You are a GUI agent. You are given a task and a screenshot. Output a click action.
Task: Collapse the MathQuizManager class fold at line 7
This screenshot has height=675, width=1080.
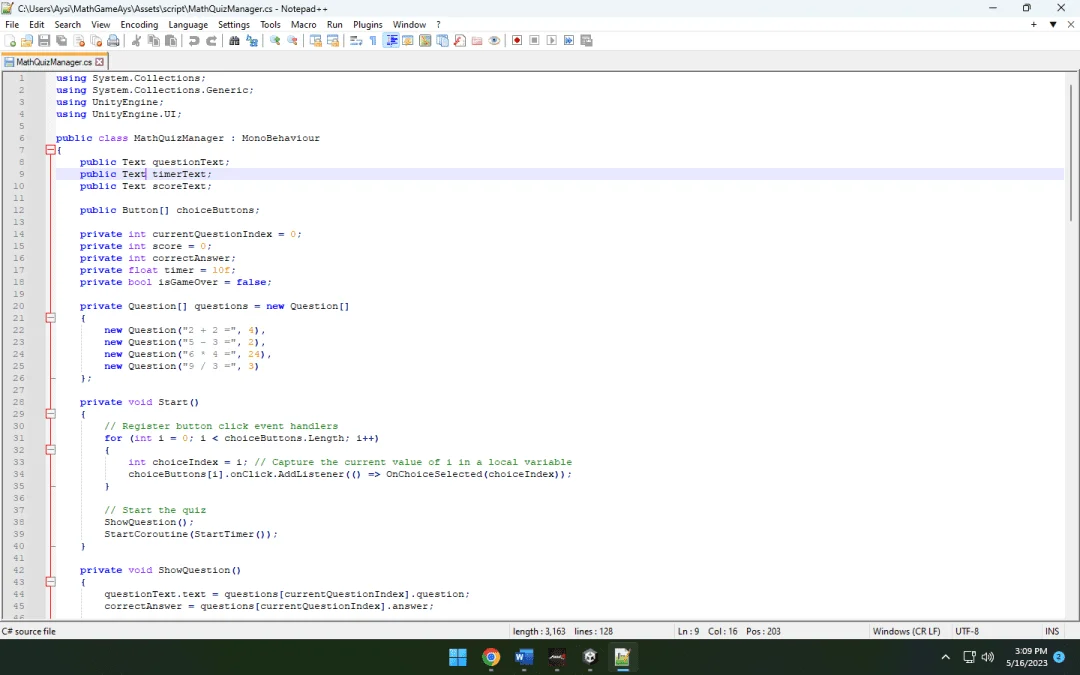tap(50, 149)
